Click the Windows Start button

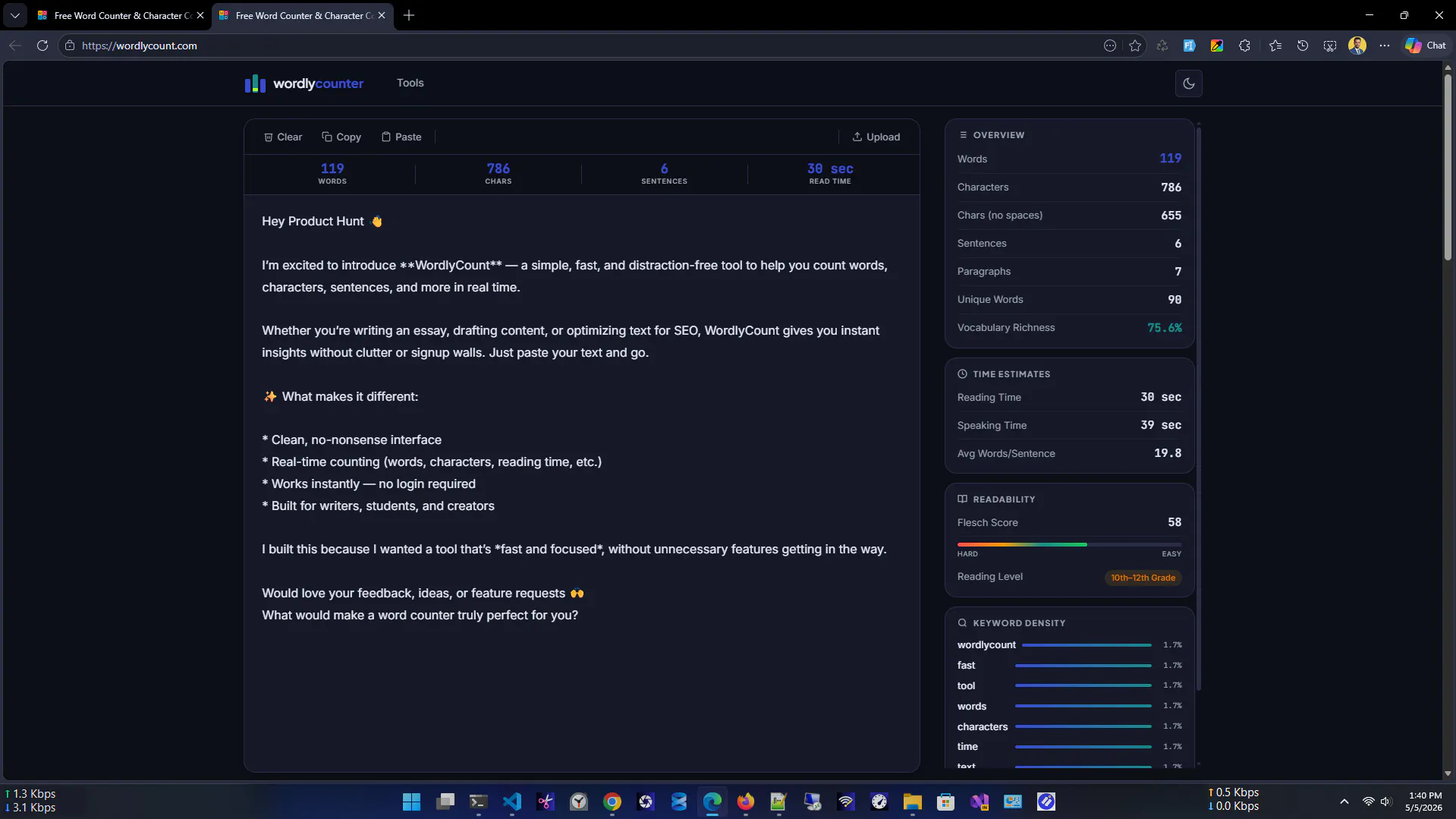[x=412, y=802]
